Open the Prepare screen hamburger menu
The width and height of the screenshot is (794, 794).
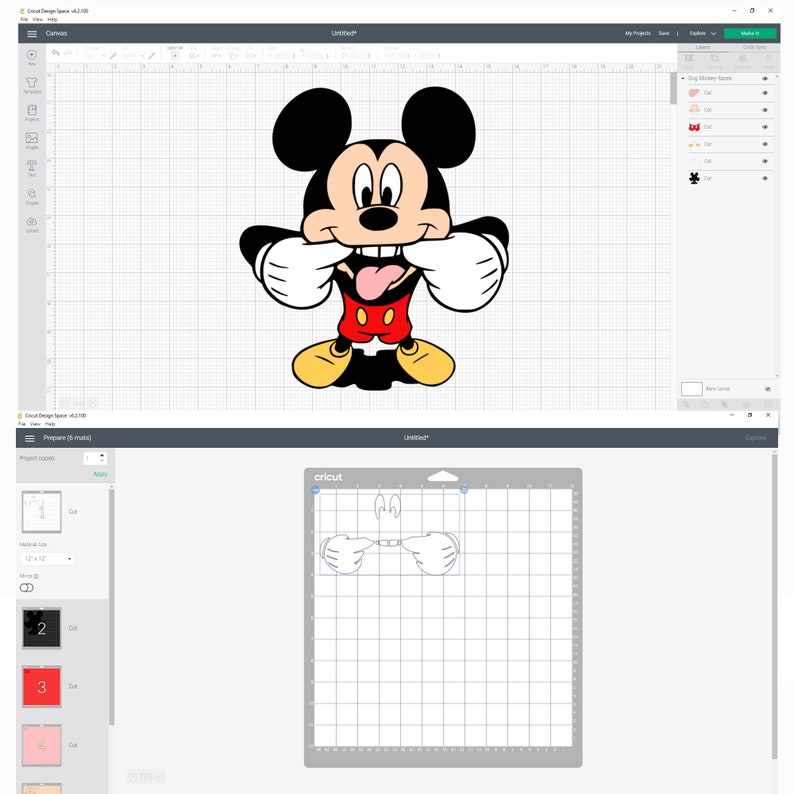tap(30, 438)
